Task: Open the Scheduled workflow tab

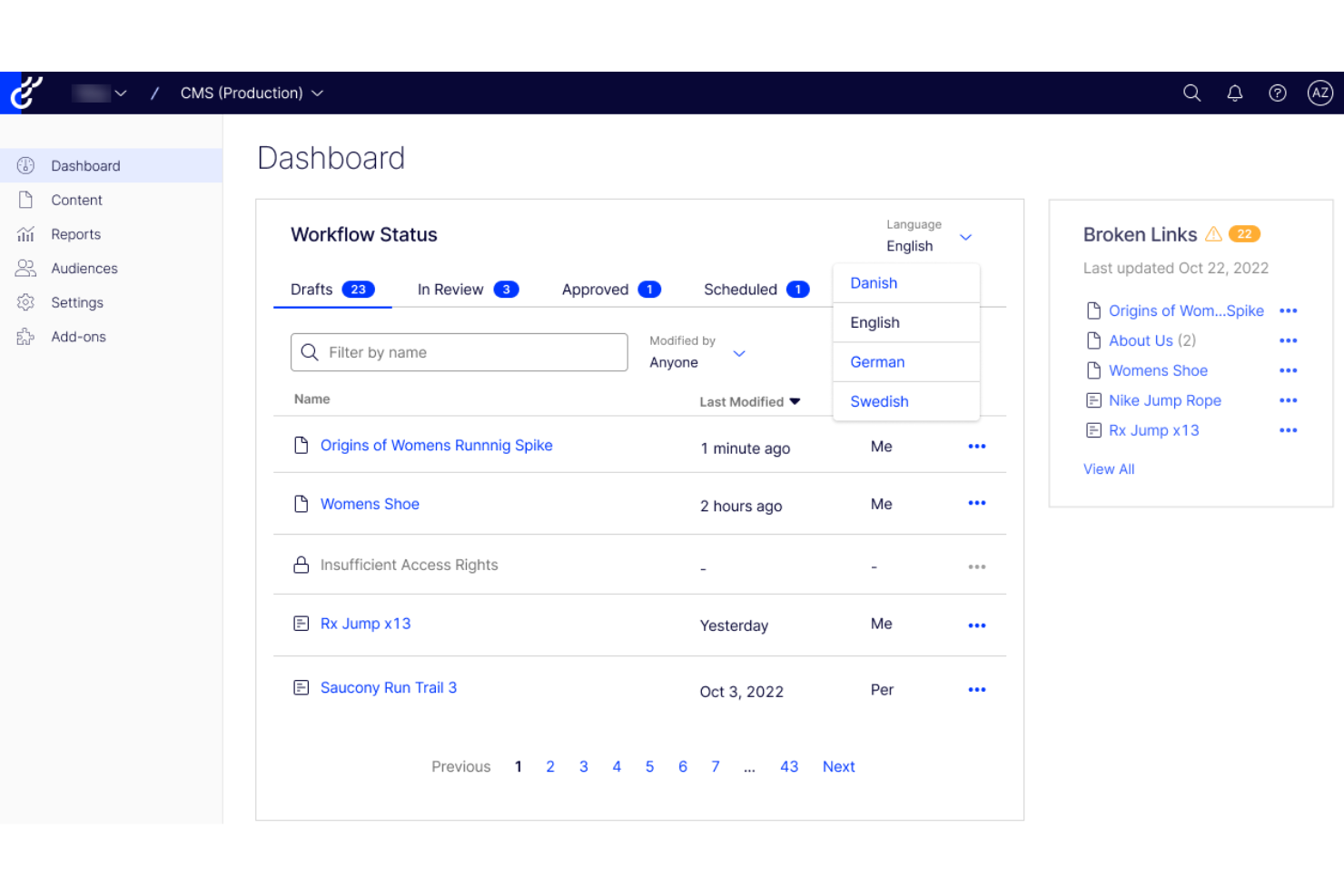Action: [x=741, y=289]
